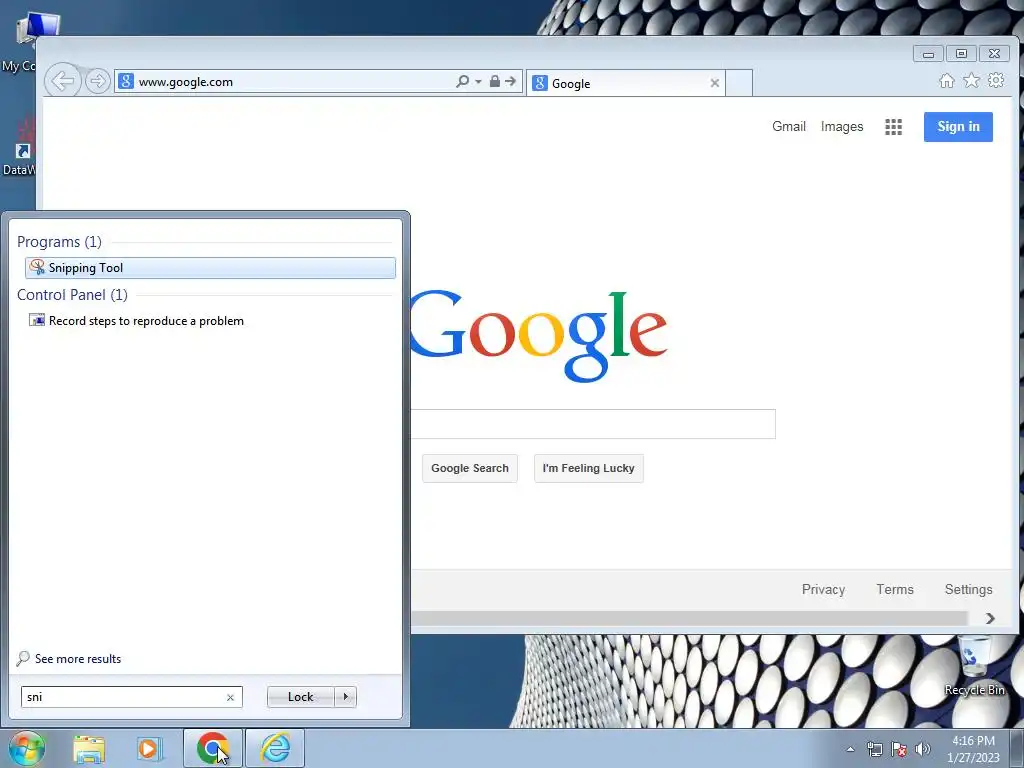The image size is (1024, 768).
Task: Click See more results link
Action: click(x=69, y=659)
